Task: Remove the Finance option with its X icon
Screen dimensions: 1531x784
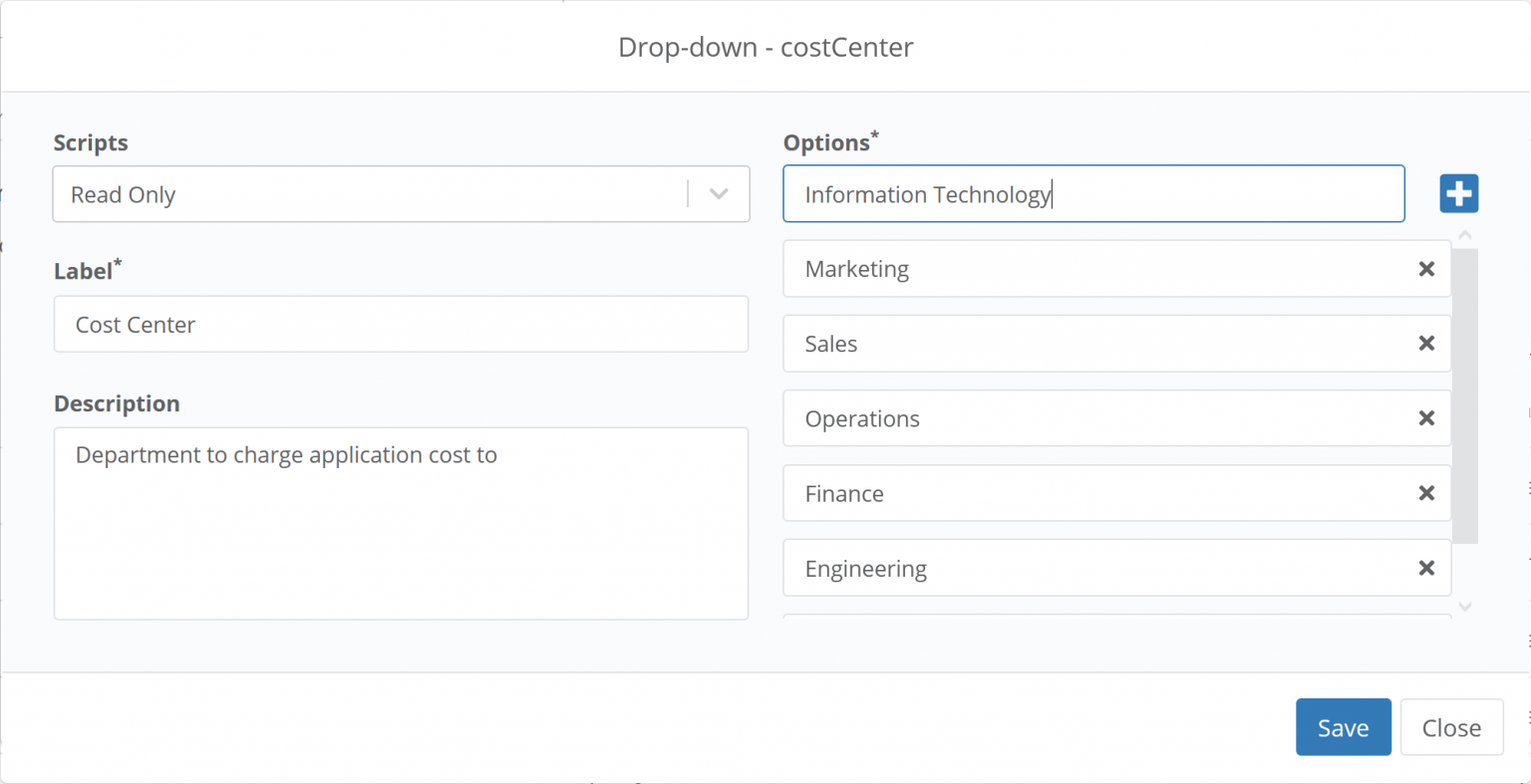Action: tap(1426, 492)
